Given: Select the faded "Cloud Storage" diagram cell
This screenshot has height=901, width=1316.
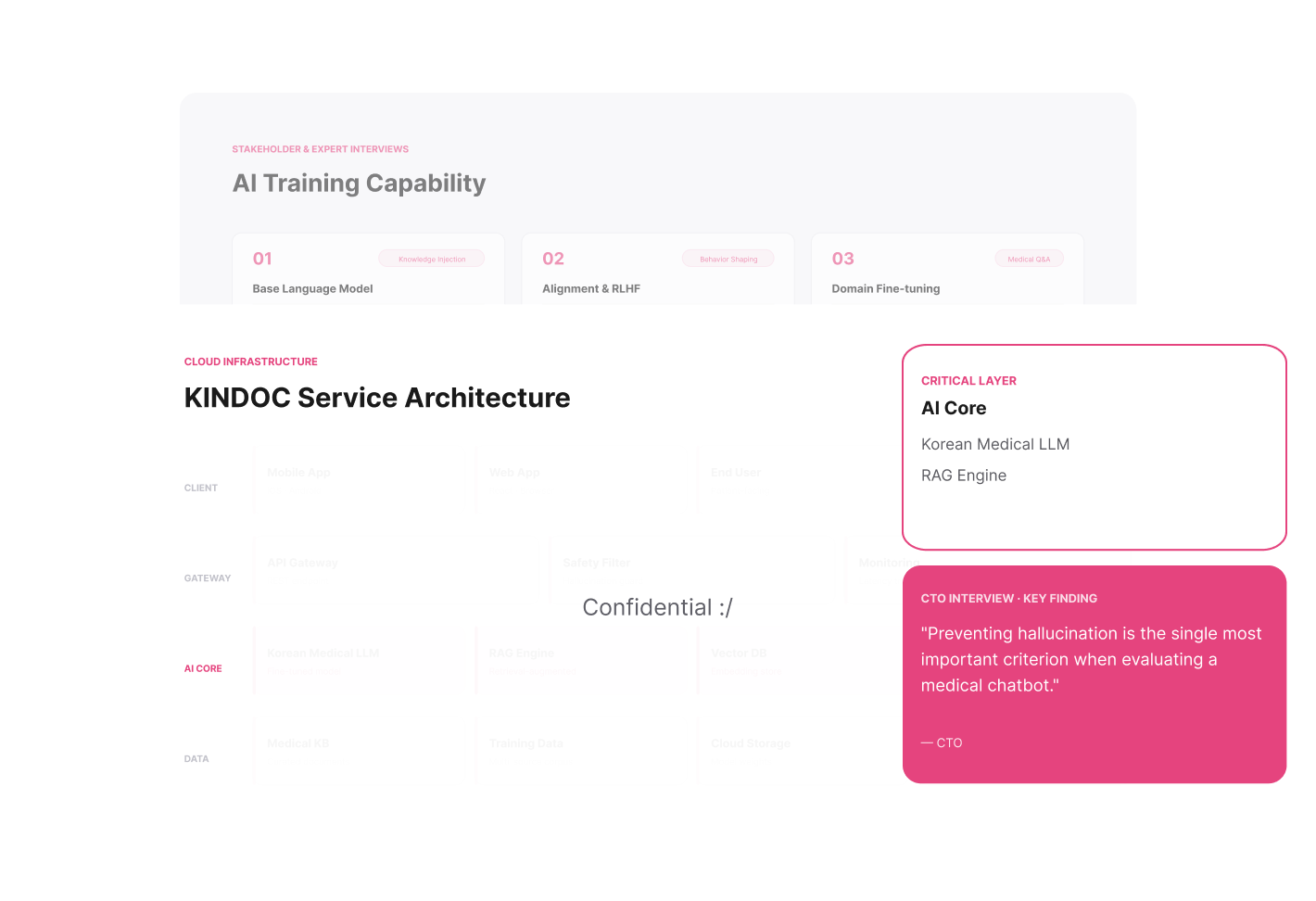Looking at the screenshot, I should click(x=800, y=749).
